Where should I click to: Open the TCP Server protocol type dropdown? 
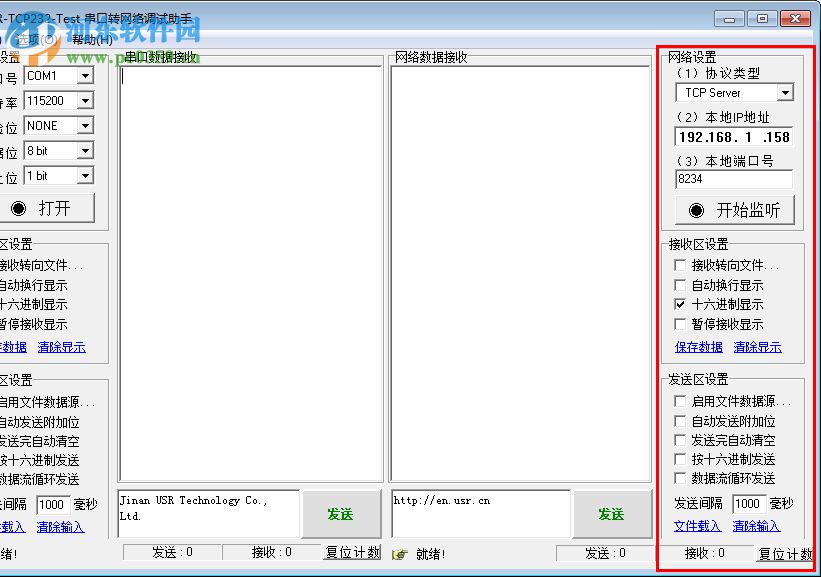734,92
